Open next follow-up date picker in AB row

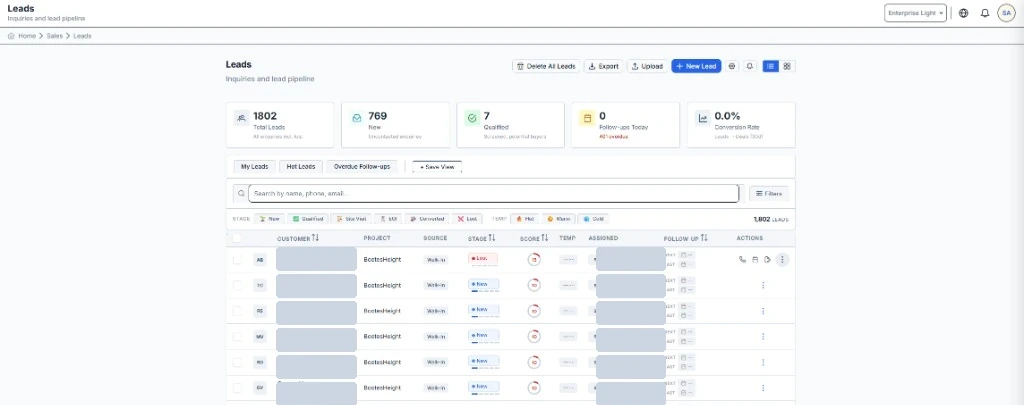click(x=686, y=255)
